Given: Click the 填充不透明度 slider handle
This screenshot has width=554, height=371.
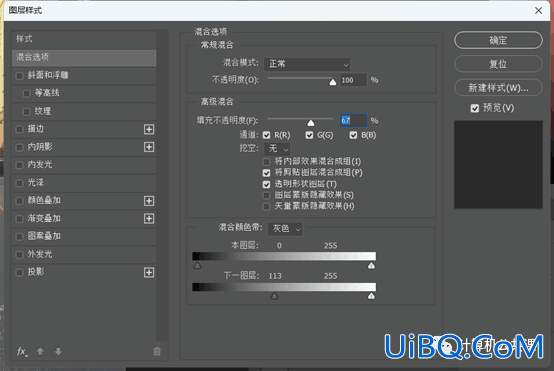Looking at the screenshot, I should [x=311, y=123].
